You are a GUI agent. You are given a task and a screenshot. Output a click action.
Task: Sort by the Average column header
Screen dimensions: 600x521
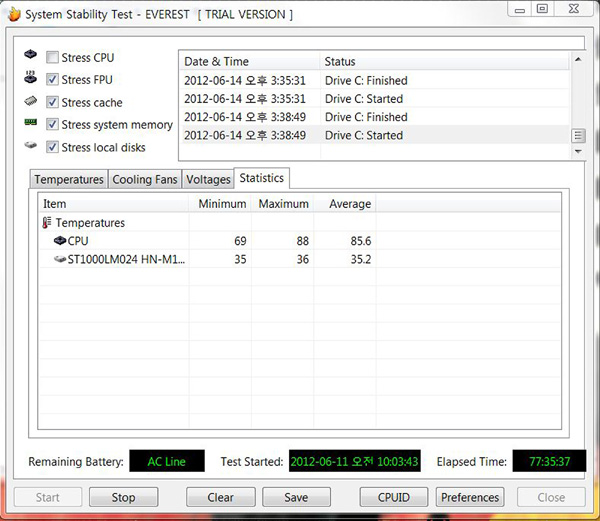345,204
